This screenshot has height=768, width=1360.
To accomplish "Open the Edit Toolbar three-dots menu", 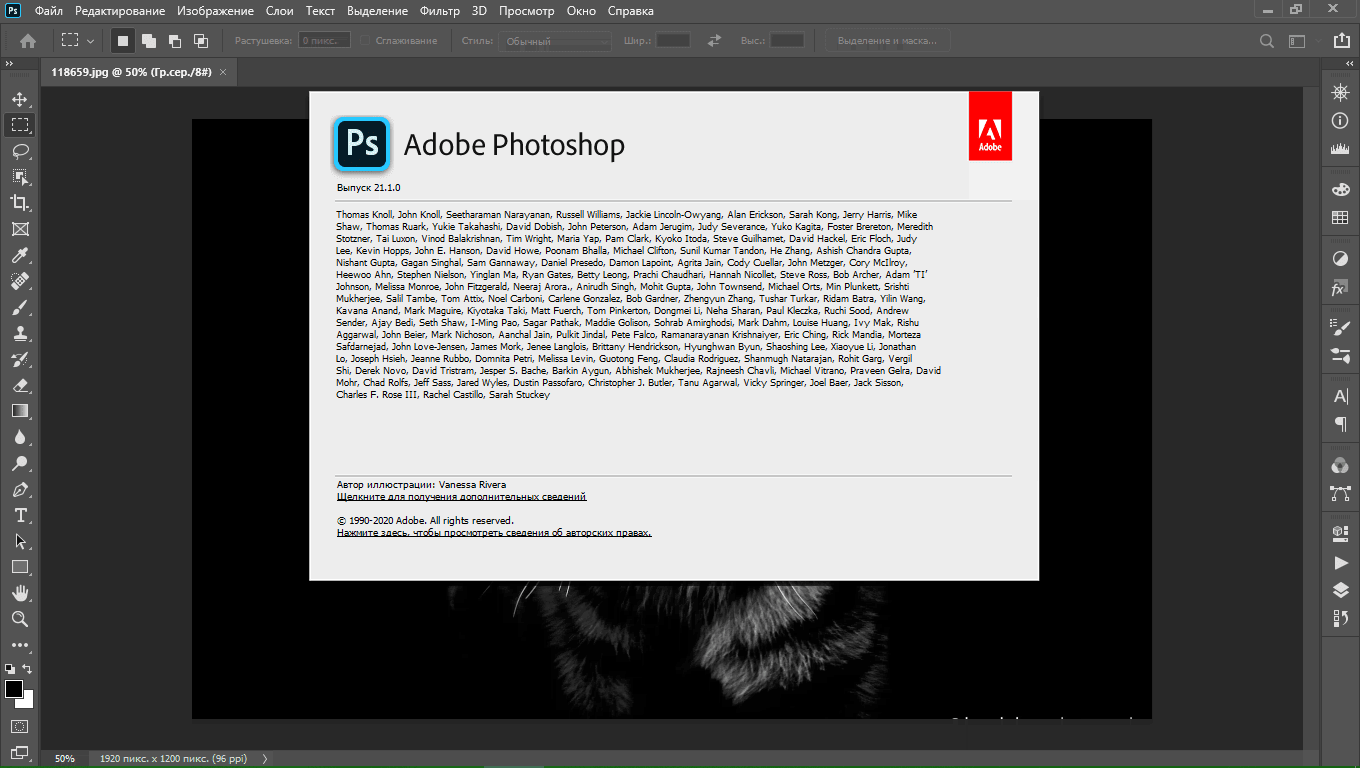I will [x=19, y=645].
